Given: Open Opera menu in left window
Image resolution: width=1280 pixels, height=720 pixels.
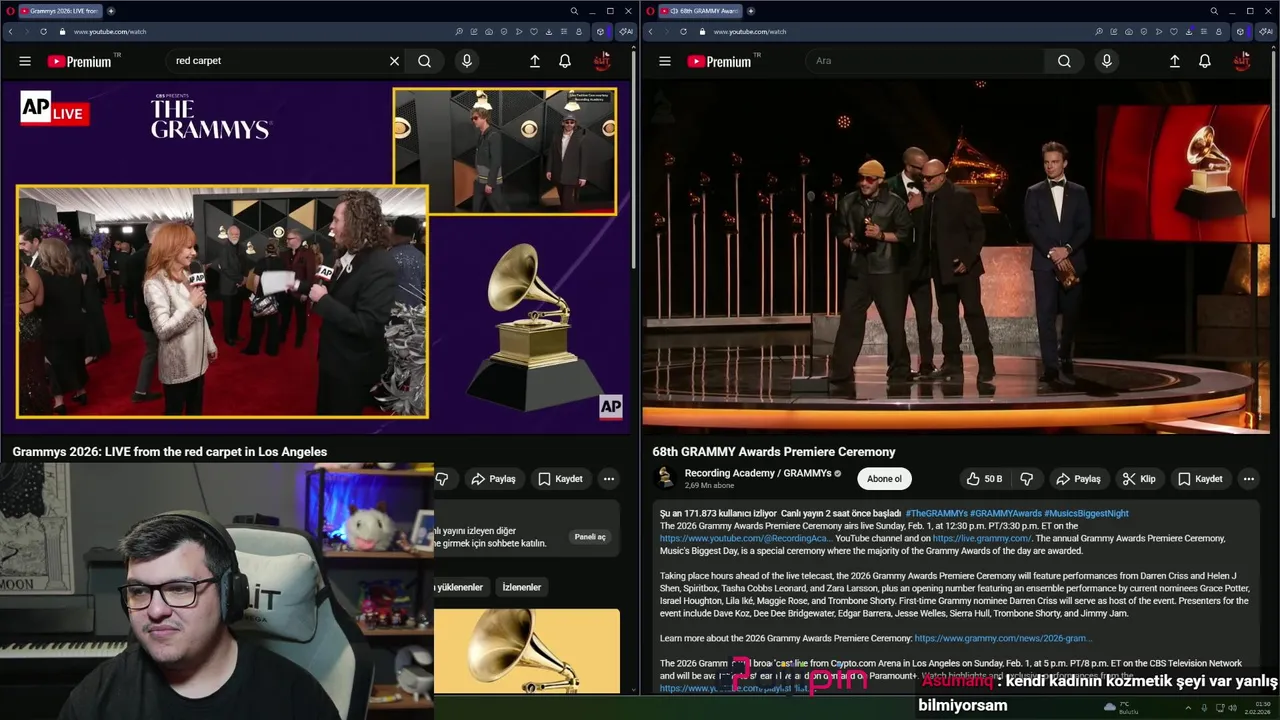Looking at the screenshot, I should tap(10, 11).
